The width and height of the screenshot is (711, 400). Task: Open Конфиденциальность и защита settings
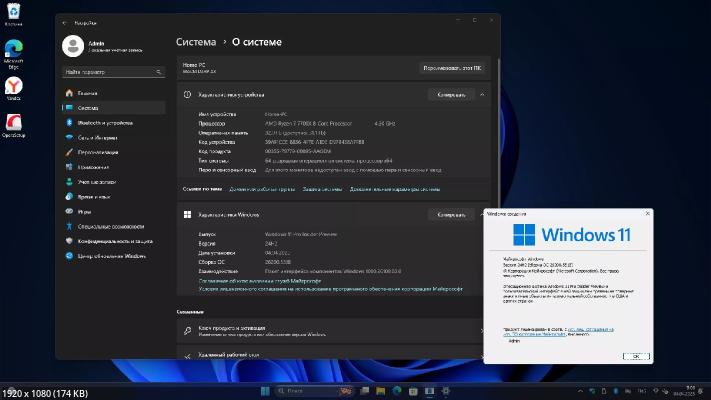coord(113,241)
